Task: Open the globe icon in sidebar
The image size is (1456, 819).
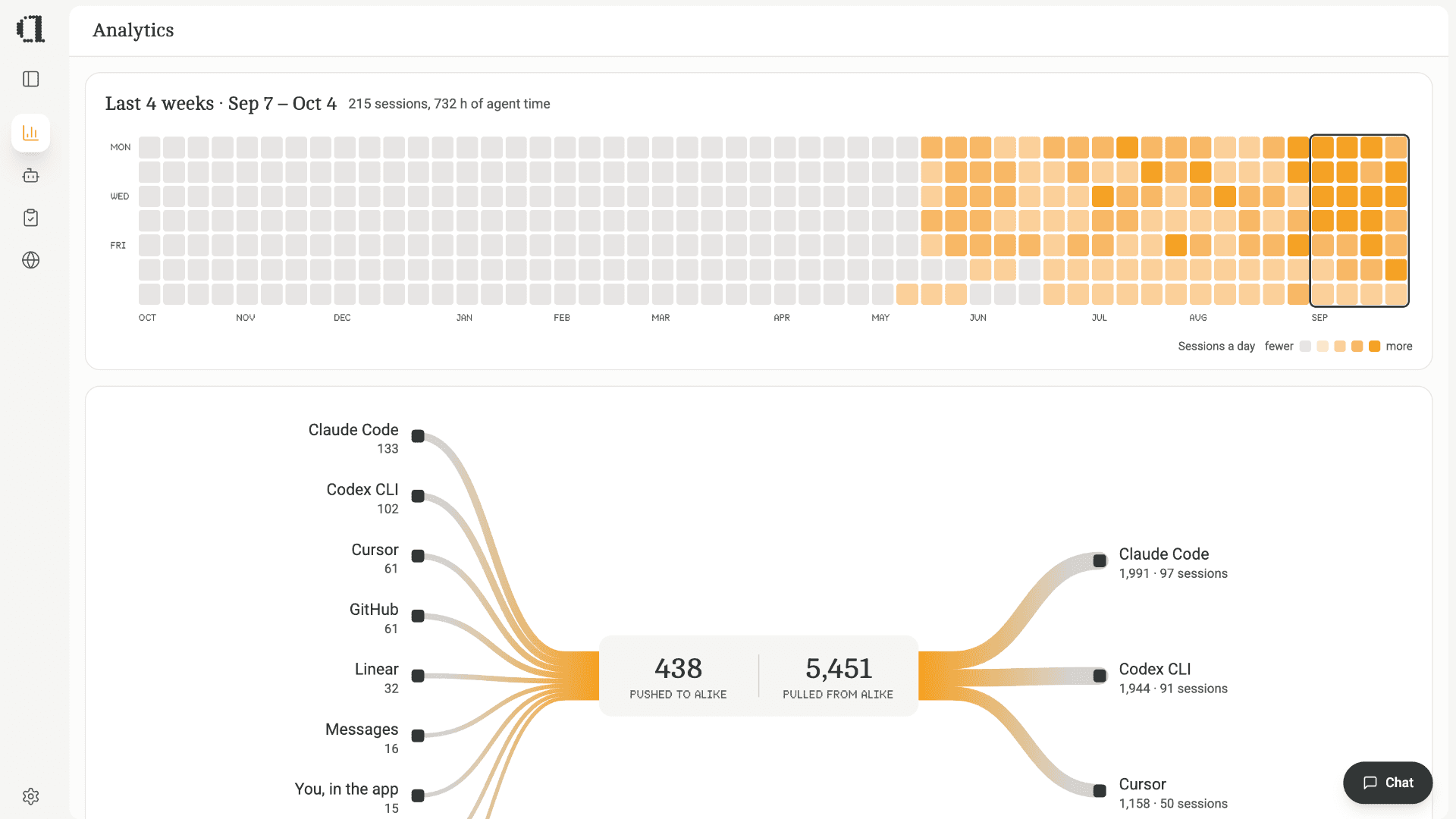Action: 30,260
